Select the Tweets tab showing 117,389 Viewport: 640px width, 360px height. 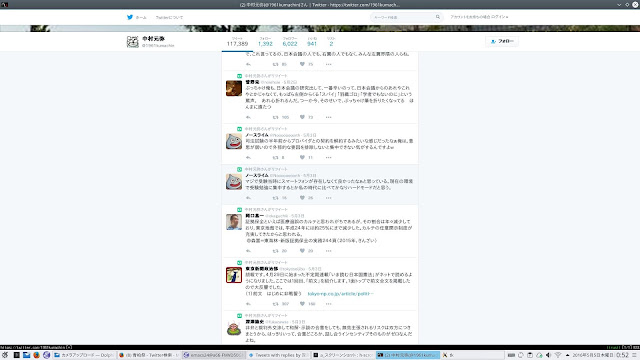(x=237, y=42)
